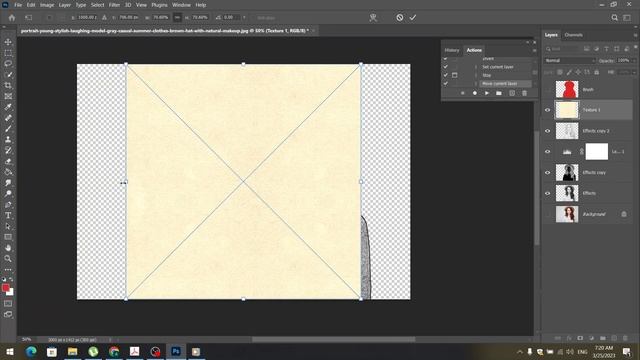Open search icon at top right
Image resolution: width=640 pixels, height=360 pixels.
click(x=614, y=18)
